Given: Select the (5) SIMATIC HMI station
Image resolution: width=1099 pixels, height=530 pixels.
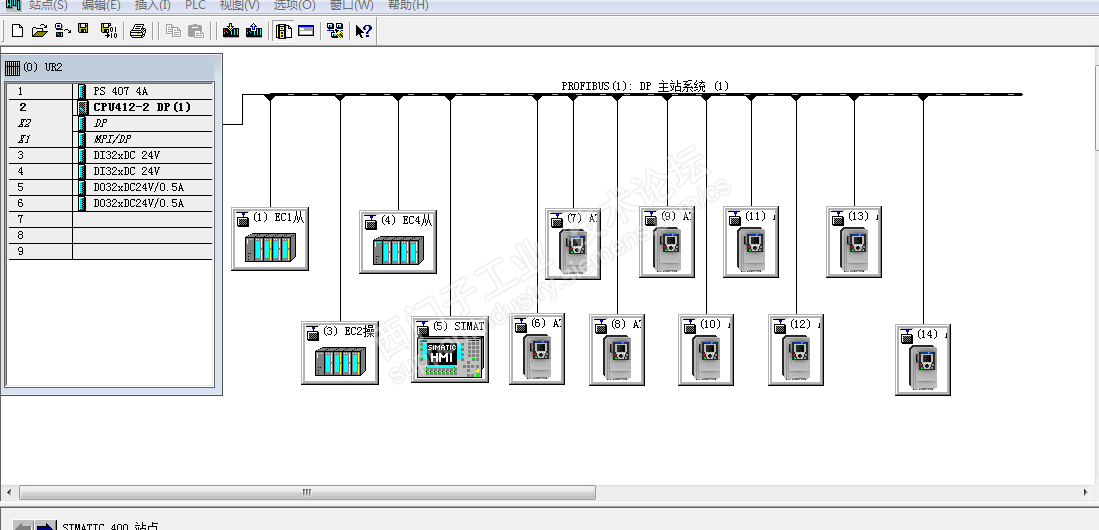Looking at the screenshot, I should click(450, 350).
